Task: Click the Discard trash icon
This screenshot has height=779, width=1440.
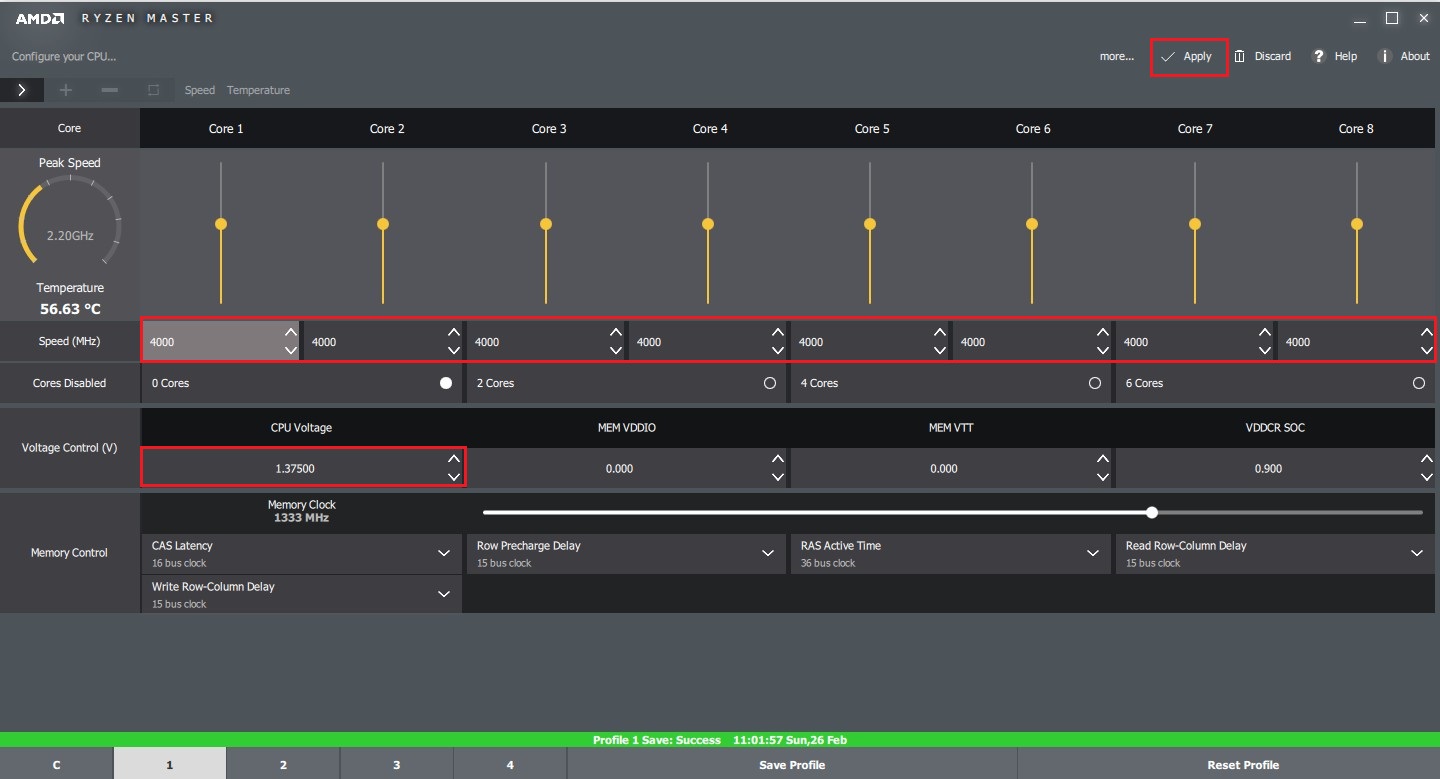Action: coord(1239,57)
